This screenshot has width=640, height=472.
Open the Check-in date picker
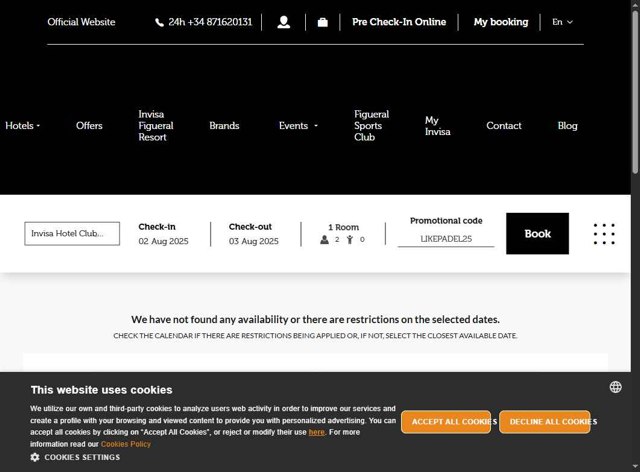163,234
